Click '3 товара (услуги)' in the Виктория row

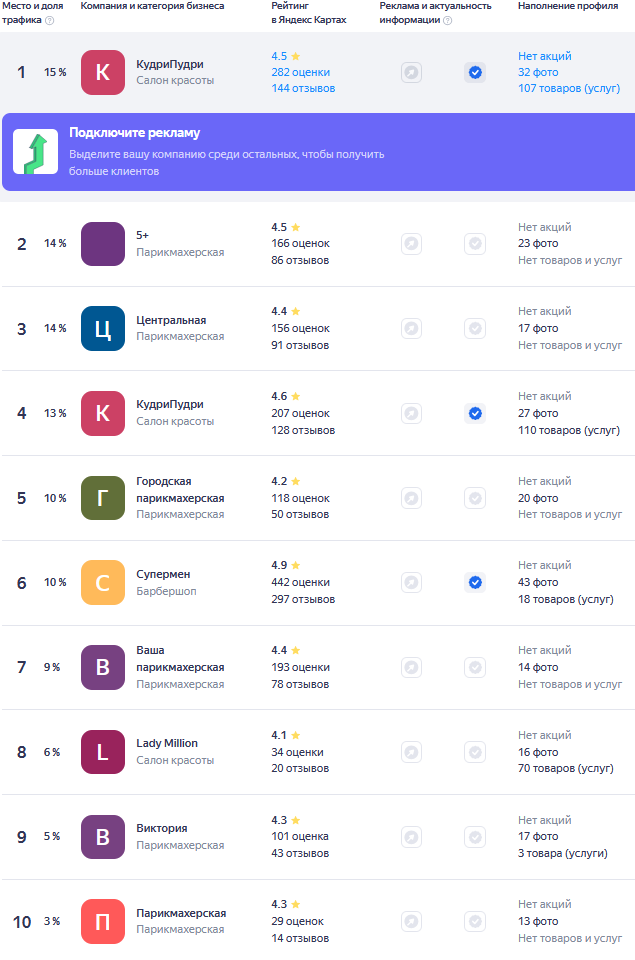pos(563,853)
